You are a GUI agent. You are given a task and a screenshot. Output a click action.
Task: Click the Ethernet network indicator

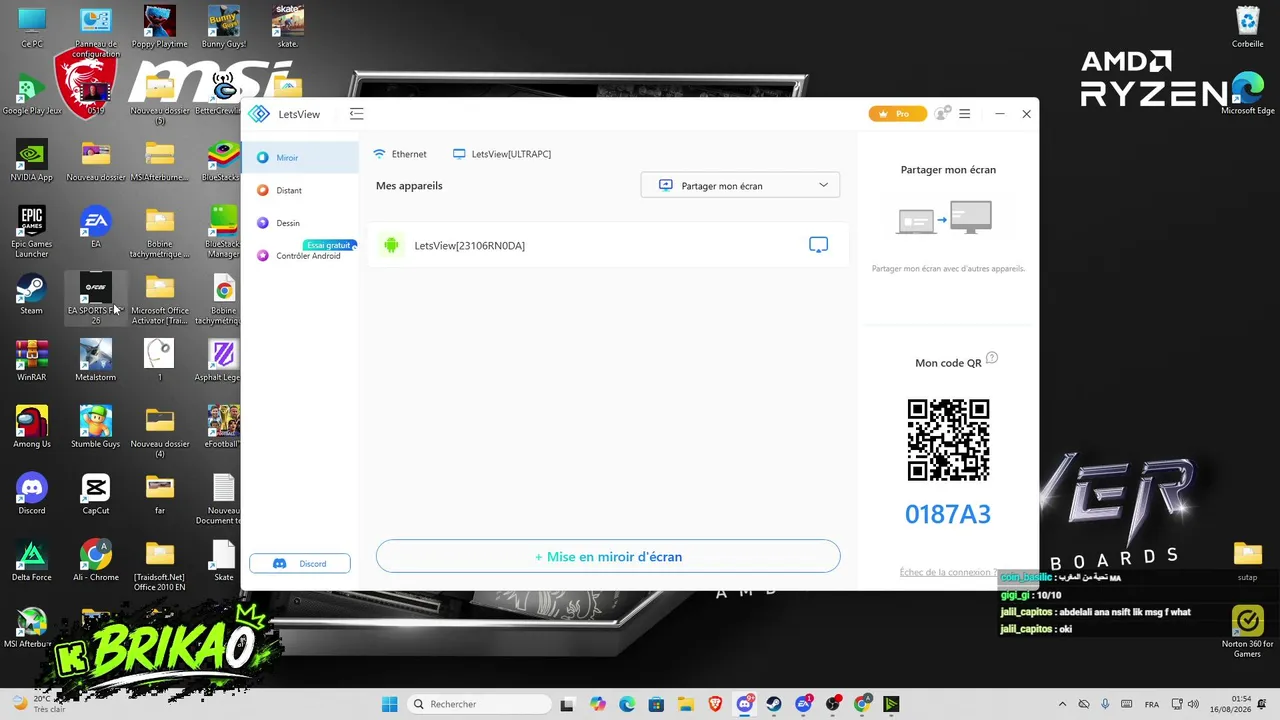click(x=400, y=154)
